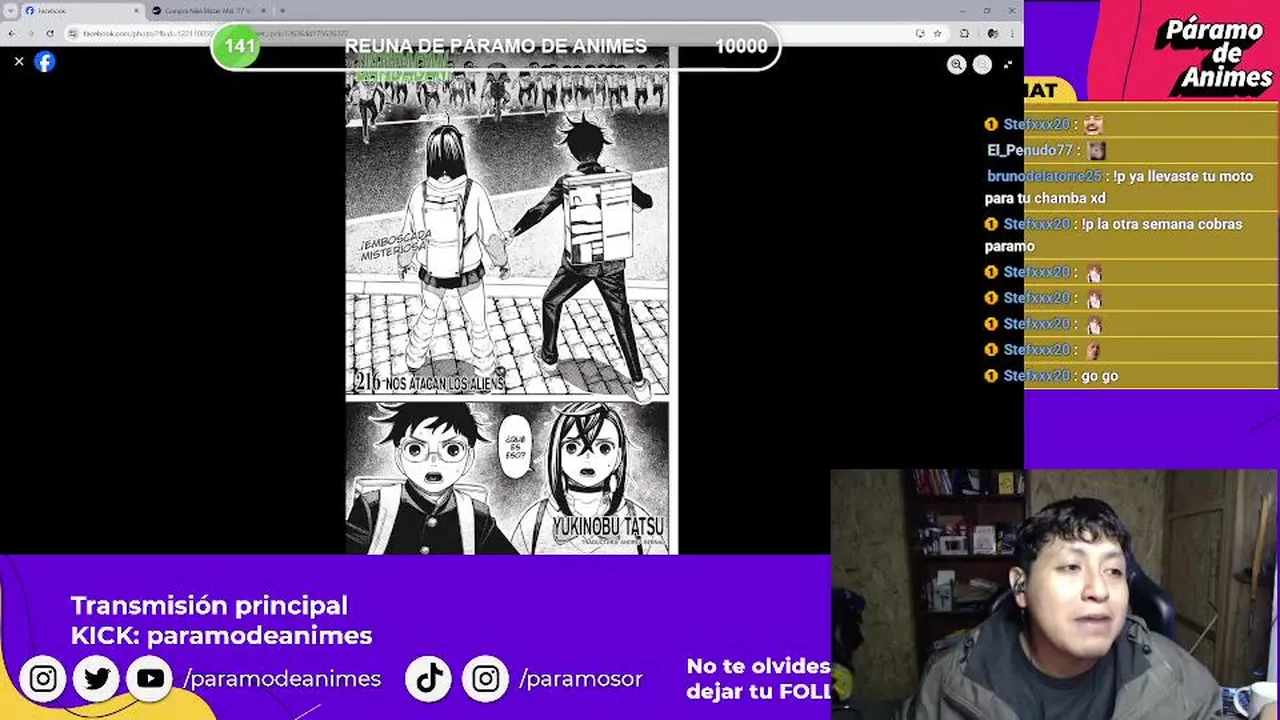Bookmark this page with the star icon
1280x720 pixels.
(937, 33)
